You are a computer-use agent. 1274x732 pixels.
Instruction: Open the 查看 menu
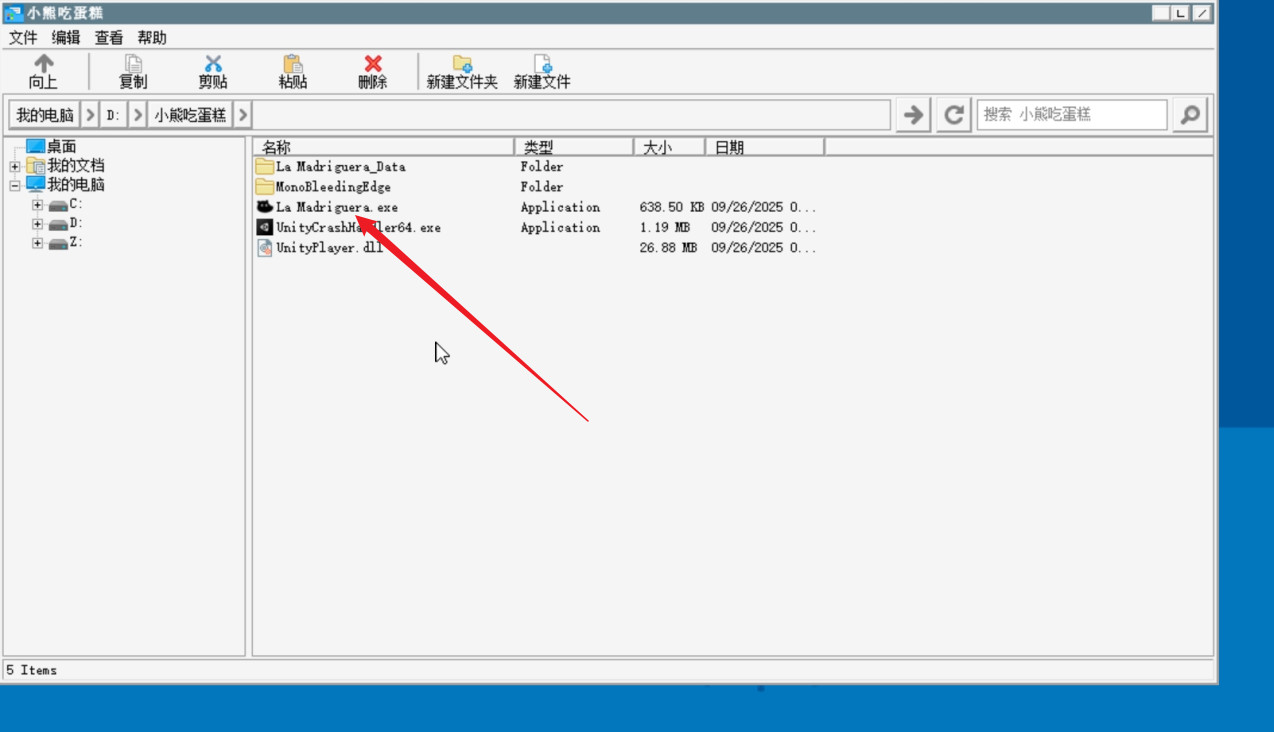tap(109, 38)
